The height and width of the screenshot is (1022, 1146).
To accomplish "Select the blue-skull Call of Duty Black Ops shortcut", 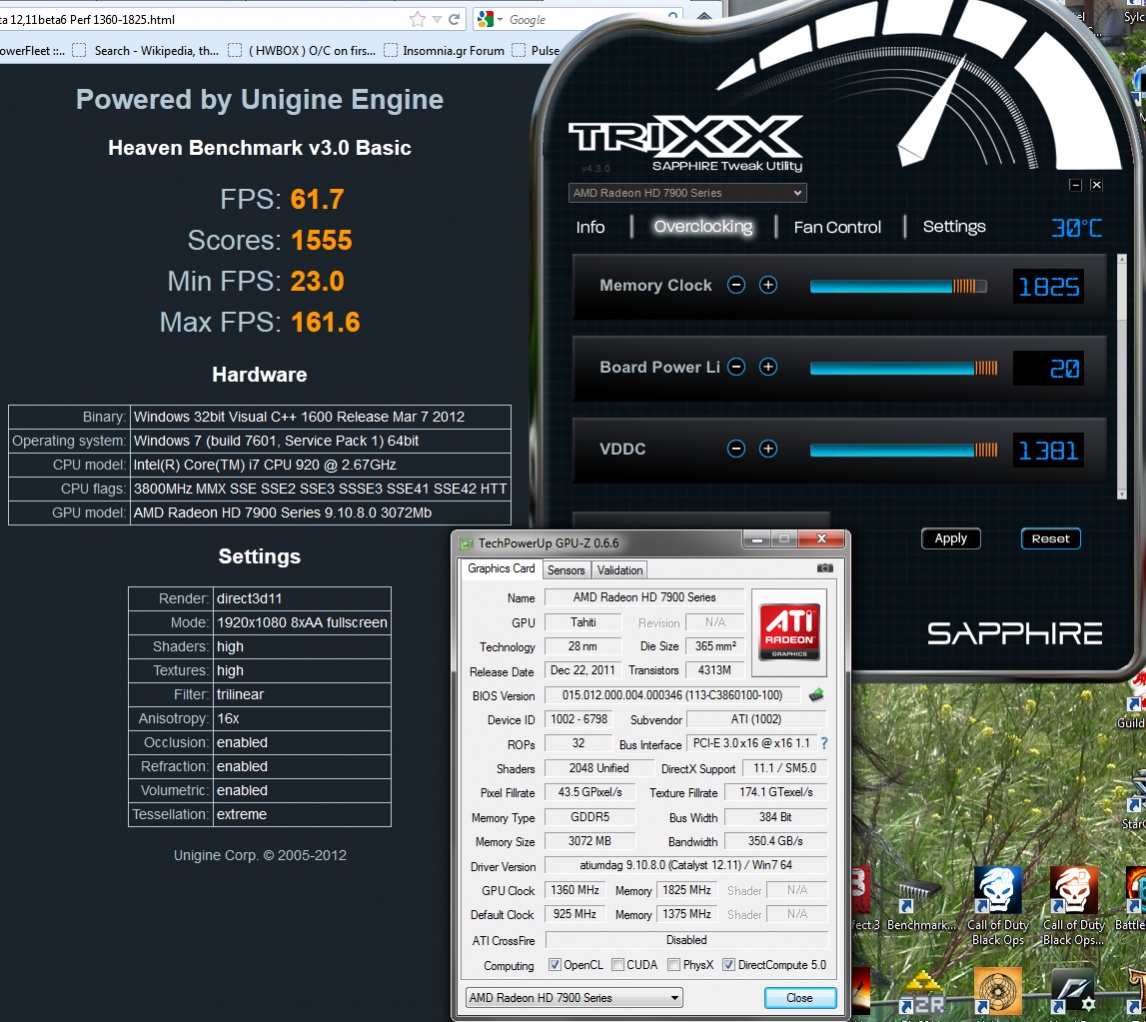I will coord(998,907).
